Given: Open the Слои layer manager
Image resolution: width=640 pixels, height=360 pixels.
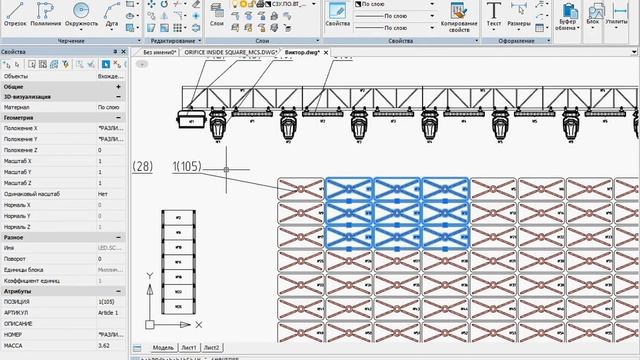Looking at the screenshot, I should point(217,15).
